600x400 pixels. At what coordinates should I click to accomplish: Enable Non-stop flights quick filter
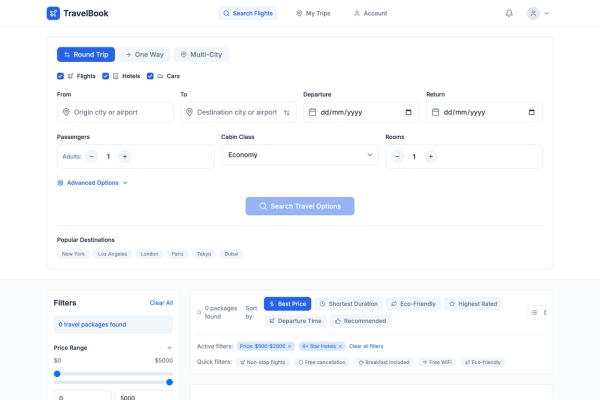coord(262,362)
